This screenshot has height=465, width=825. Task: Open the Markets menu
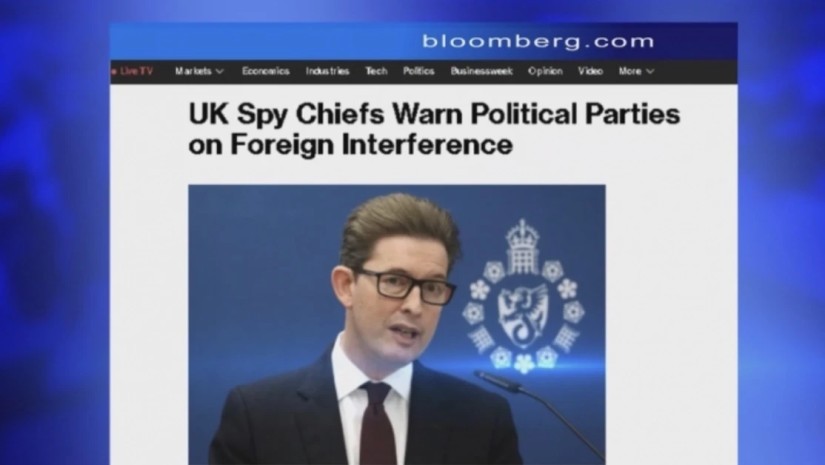pos(193,71)
